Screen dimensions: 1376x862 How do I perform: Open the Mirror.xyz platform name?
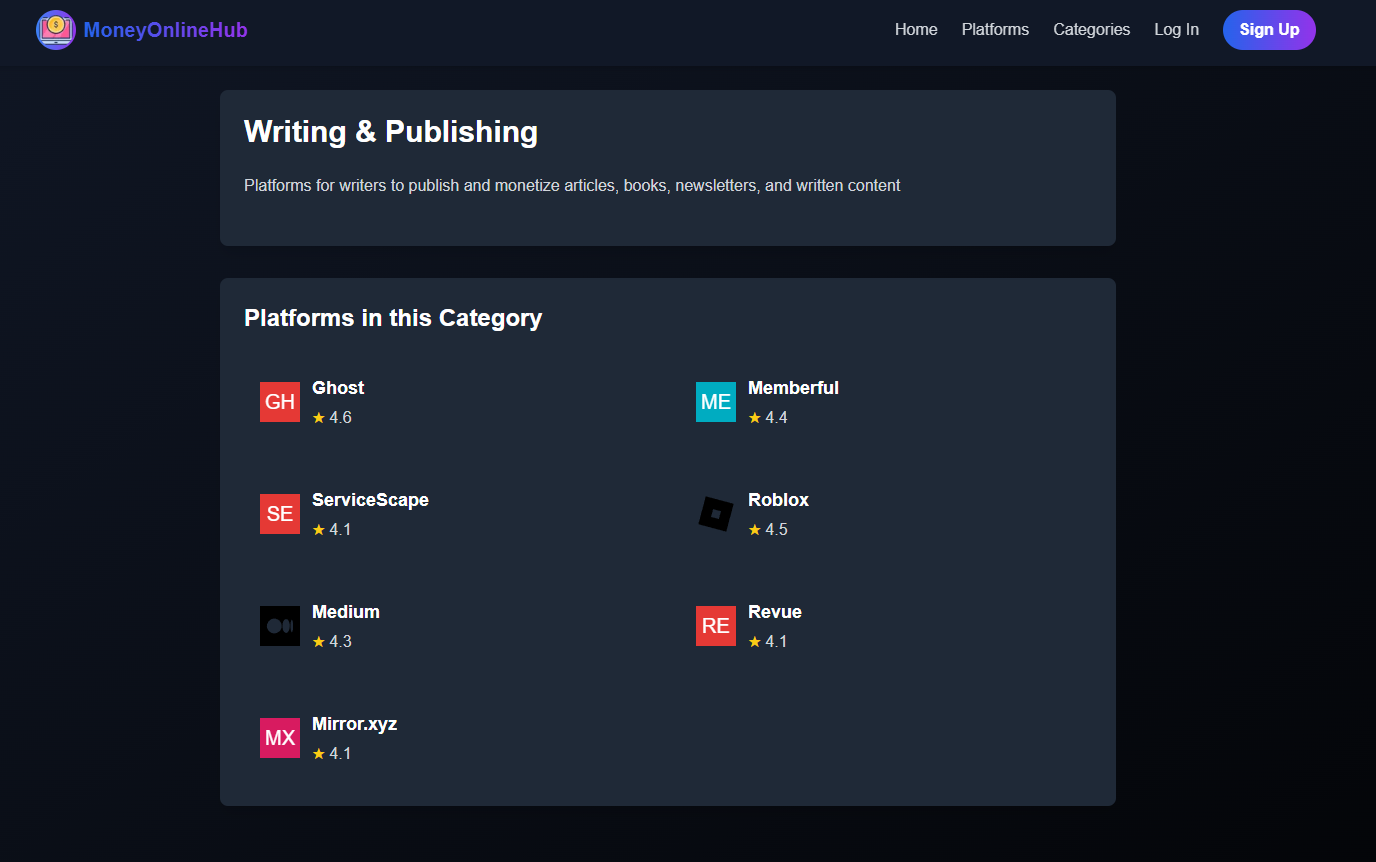pos(354,724)
